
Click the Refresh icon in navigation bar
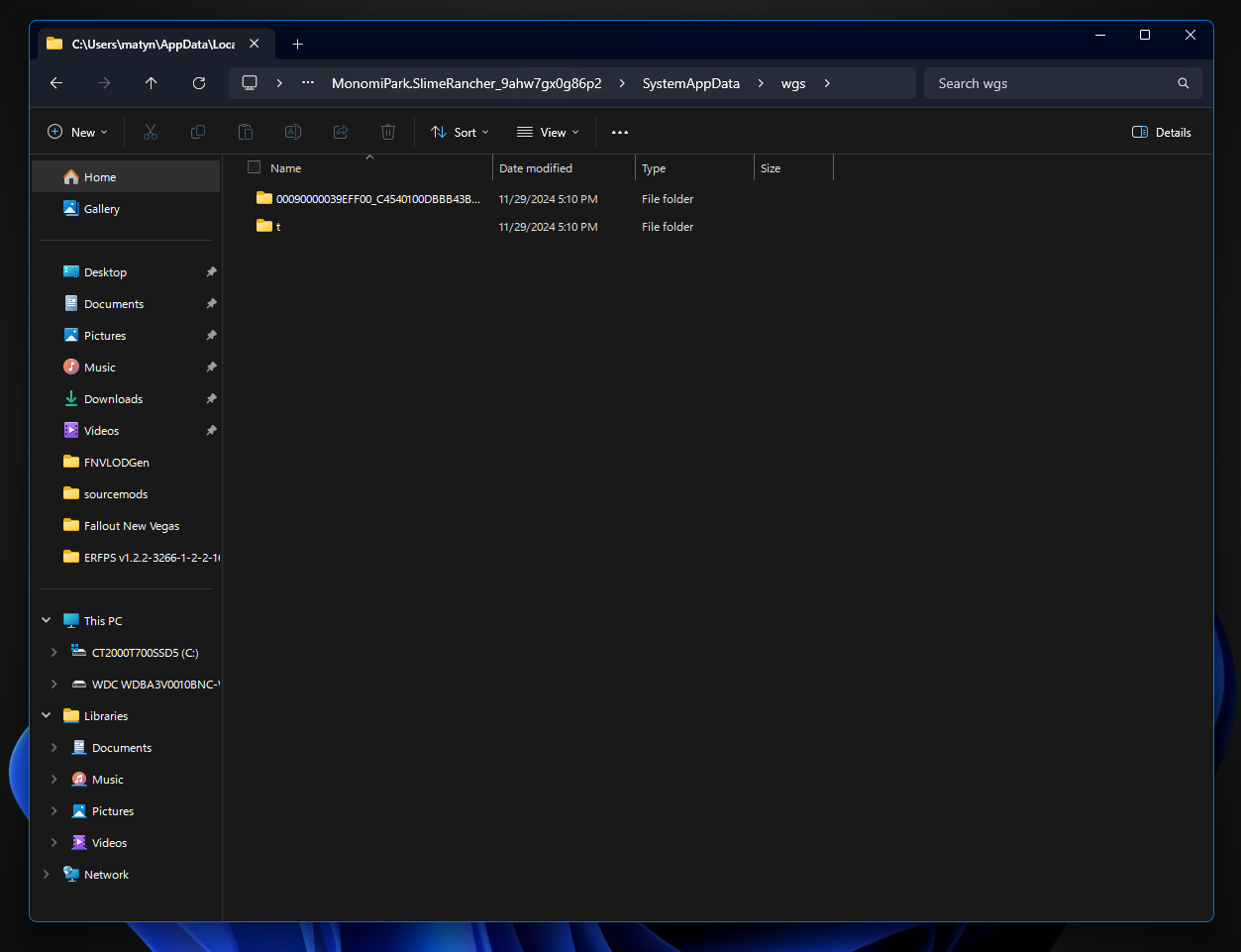pos(199,83)
